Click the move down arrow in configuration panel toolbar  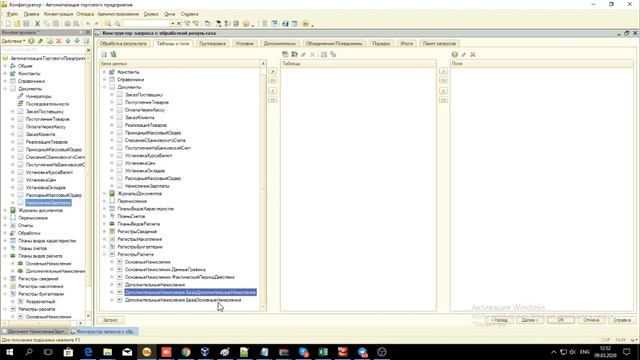(77, 41)
